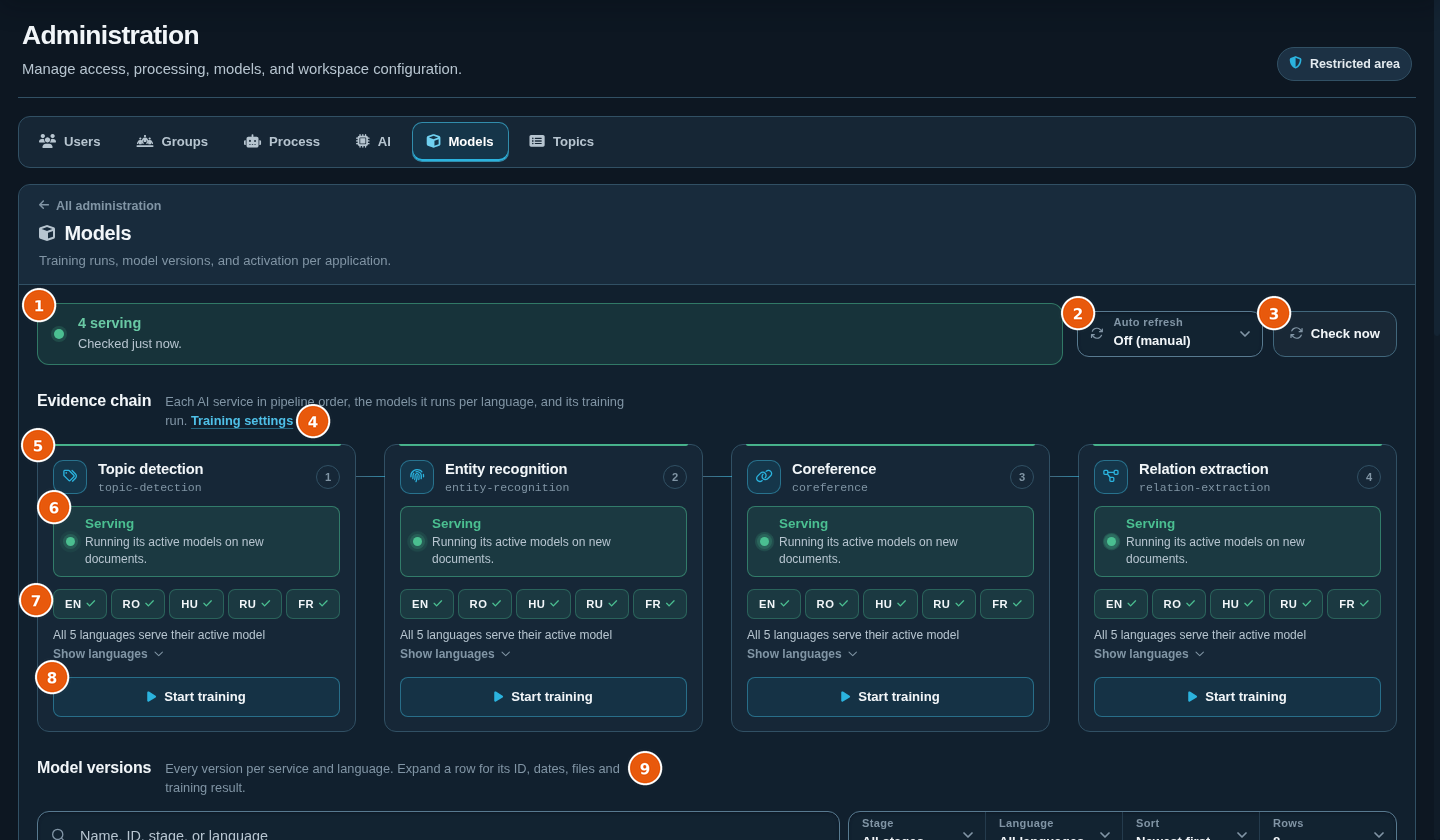The image size is (1440, 840).
Task: Click the 'topic-detection' service slug
Action: [x=150, y=488]
